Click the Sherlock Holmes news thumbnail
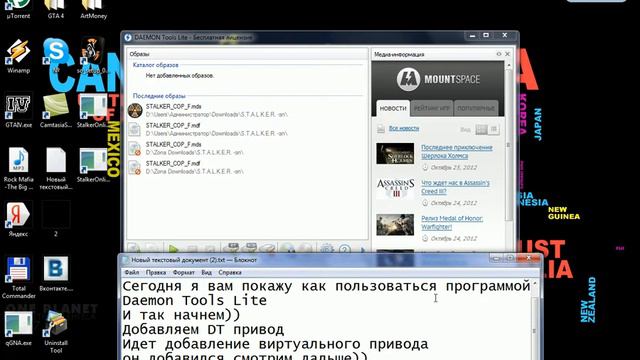Screen dimensions: 640x360 (x=395, y=153)
